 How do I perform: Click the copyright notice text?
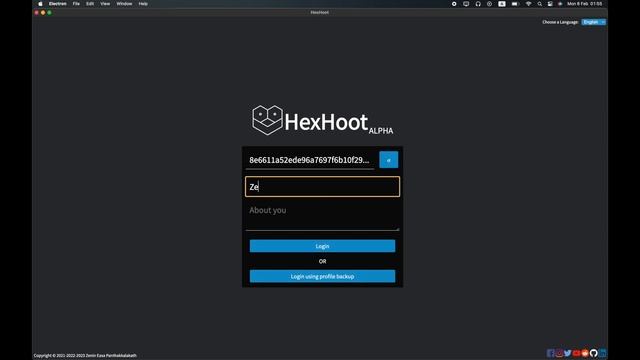click(x=85, y=356)
